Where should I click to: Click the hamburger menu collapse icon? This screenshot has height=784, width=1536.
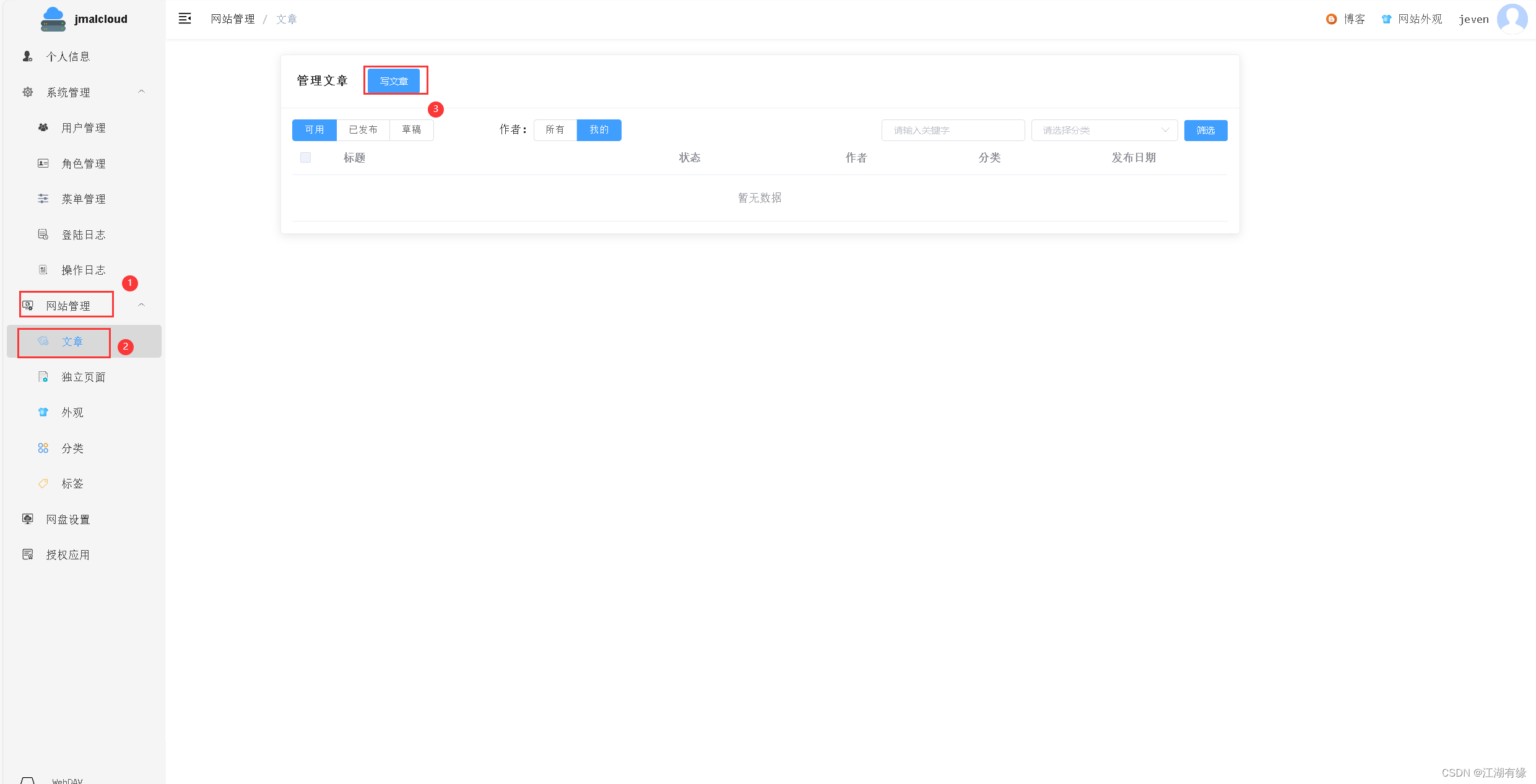(184, 19)
